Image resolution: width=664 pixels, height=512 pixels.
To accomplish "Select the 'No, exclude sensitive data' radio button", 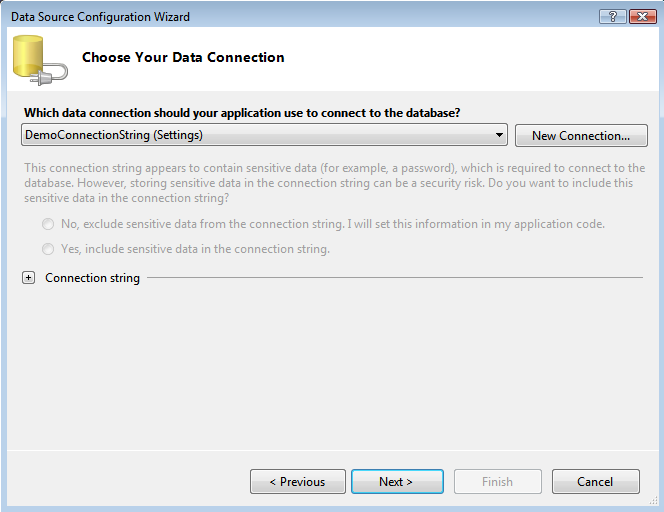I will click(48, 224).
